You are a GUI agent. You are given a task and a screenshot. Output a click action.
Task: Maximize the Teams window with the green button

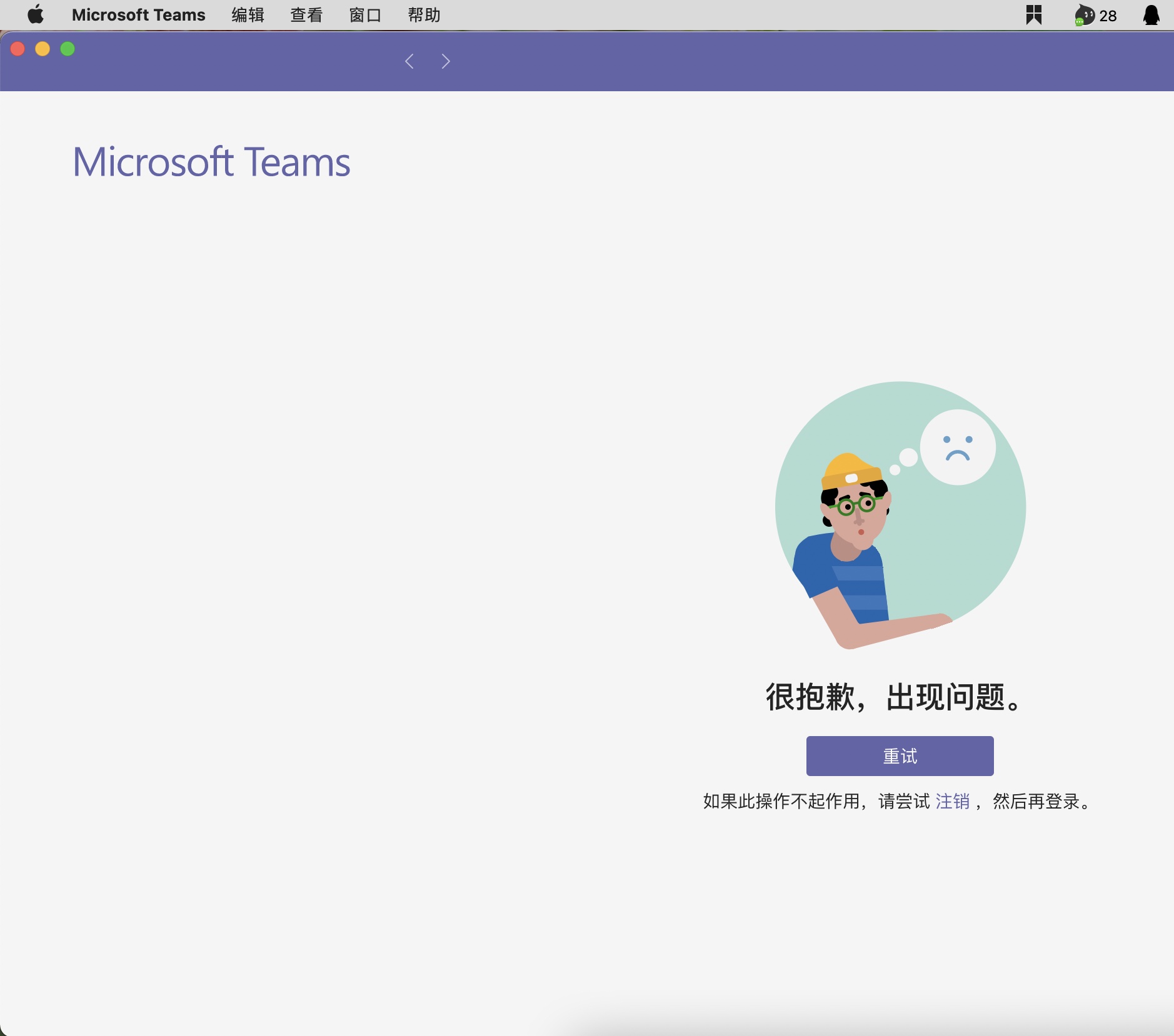coord(68,49)
